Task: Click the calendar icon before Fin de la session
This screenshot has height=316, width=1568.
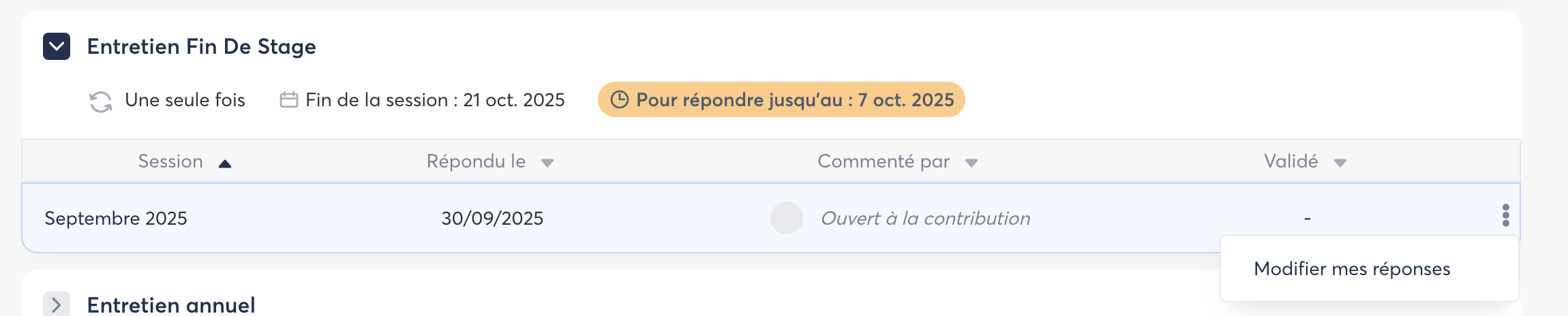Action: pyautogui.click(x=289, y=100)
